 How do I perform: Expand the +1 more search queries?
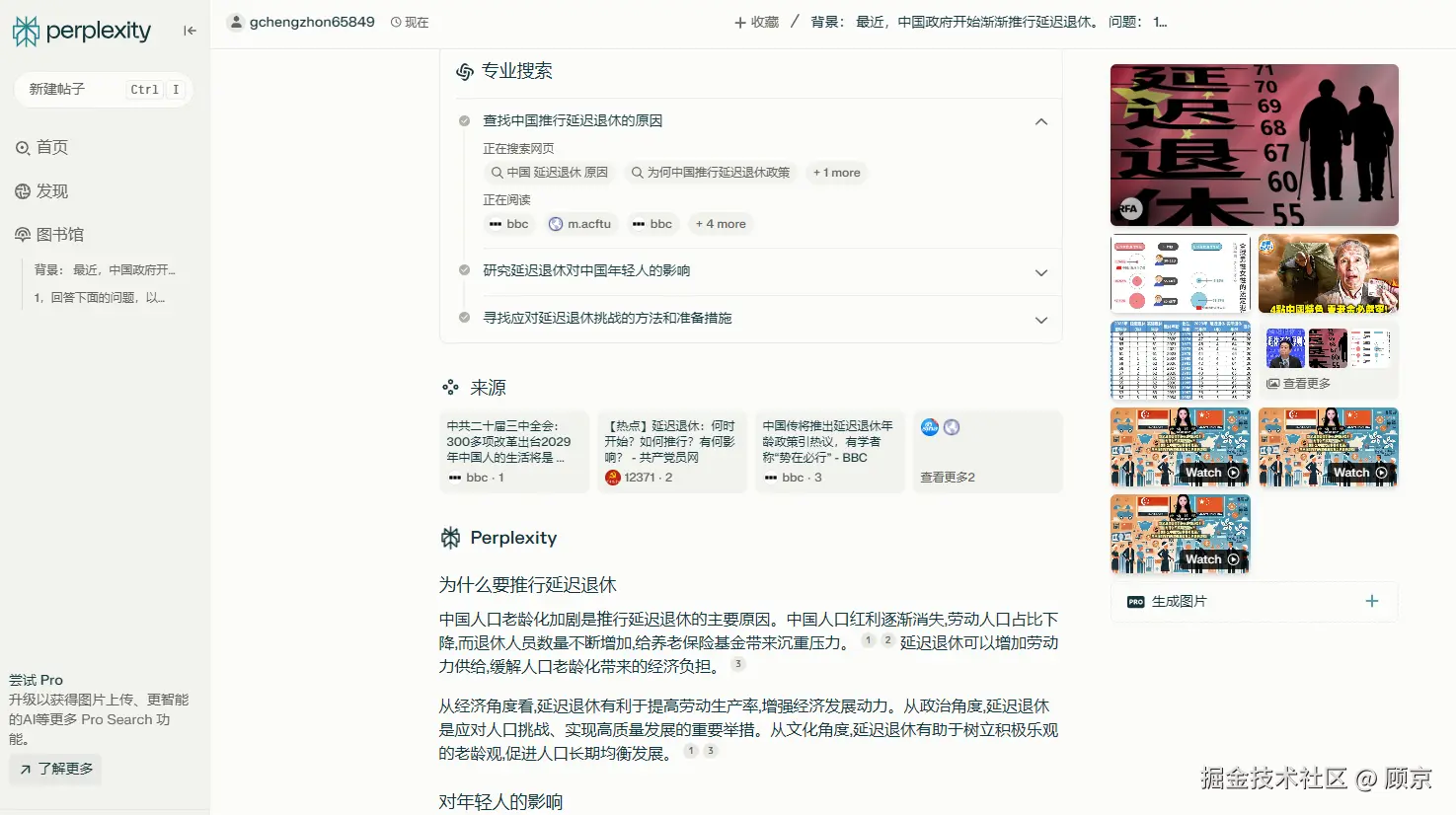click(x=836, y=173)
